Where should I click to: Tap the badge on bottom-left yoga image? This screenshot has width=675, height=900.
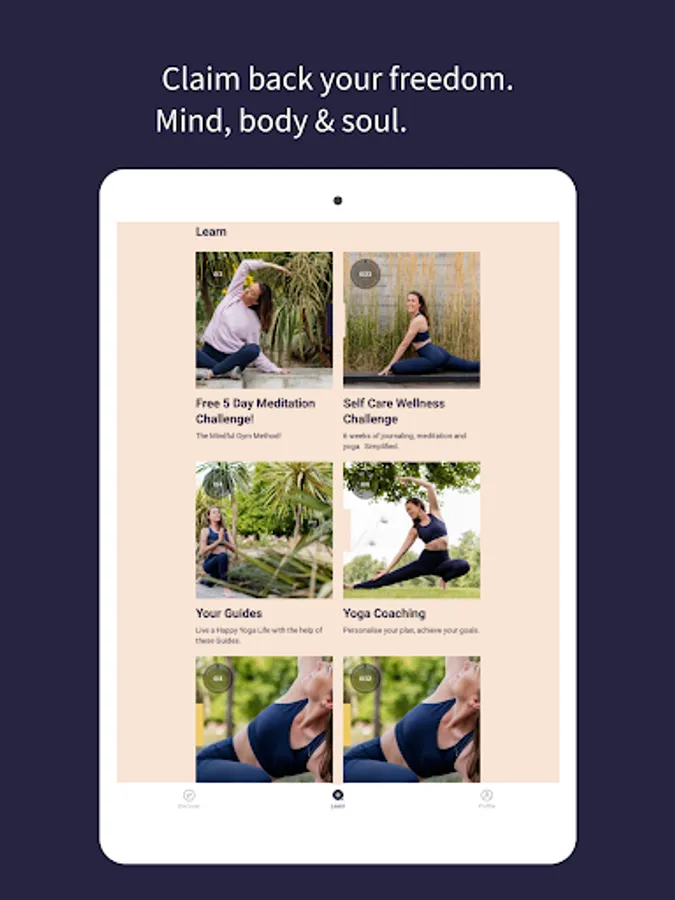(x=218, y=678)
